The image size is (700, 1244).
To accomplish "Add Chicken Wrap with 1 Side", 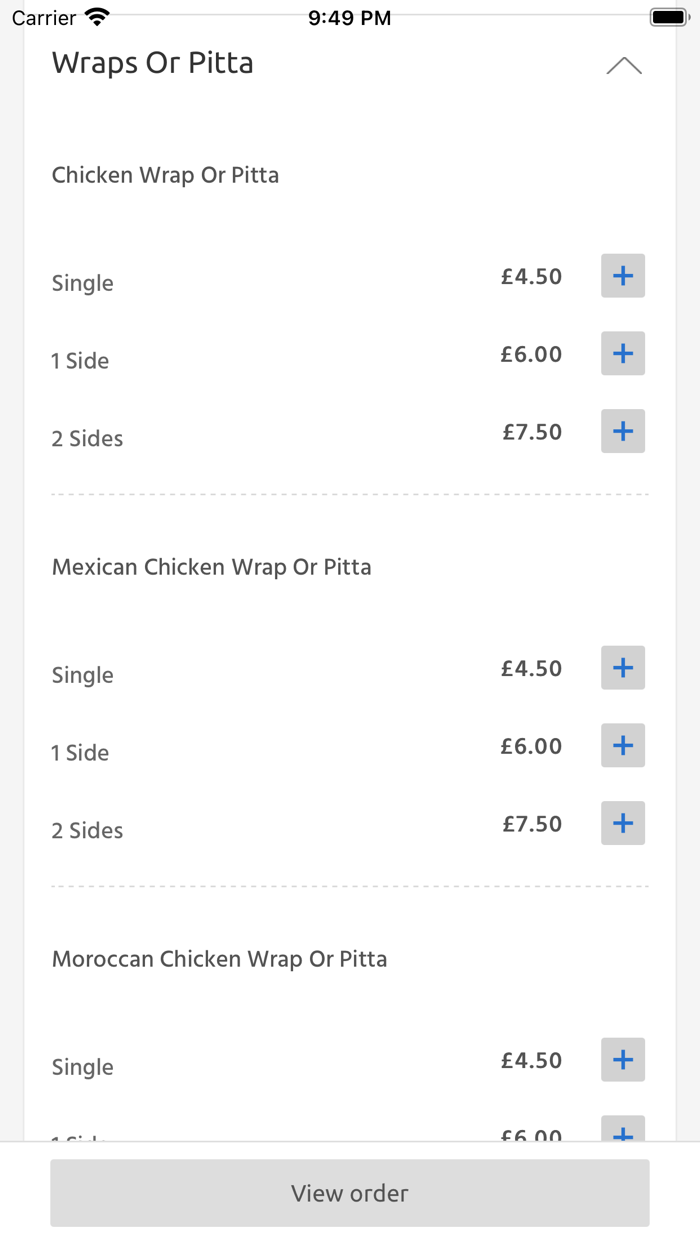I will 622,353.
